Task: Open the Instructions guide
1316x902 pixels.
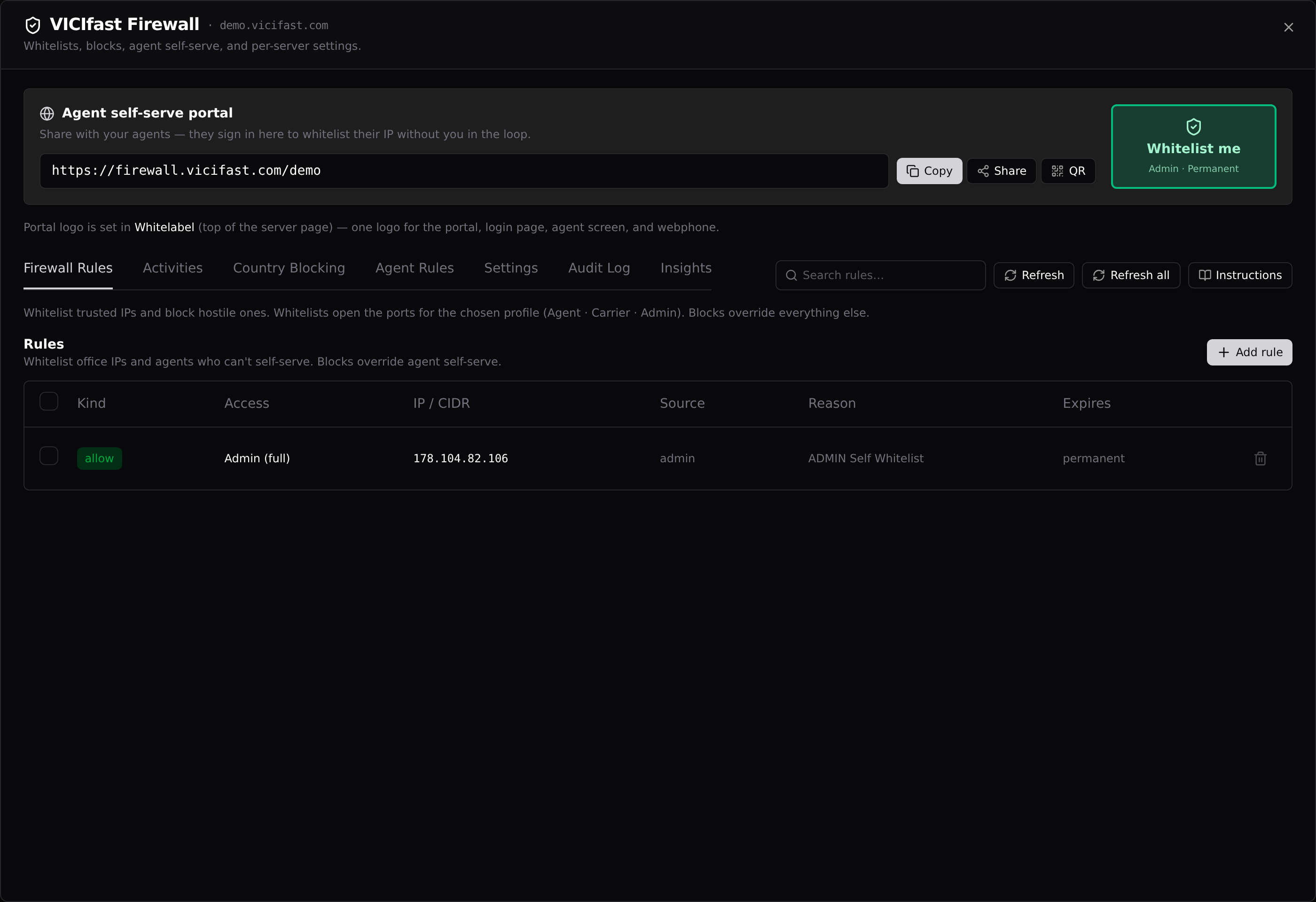Action: [x=1240, y=275]
